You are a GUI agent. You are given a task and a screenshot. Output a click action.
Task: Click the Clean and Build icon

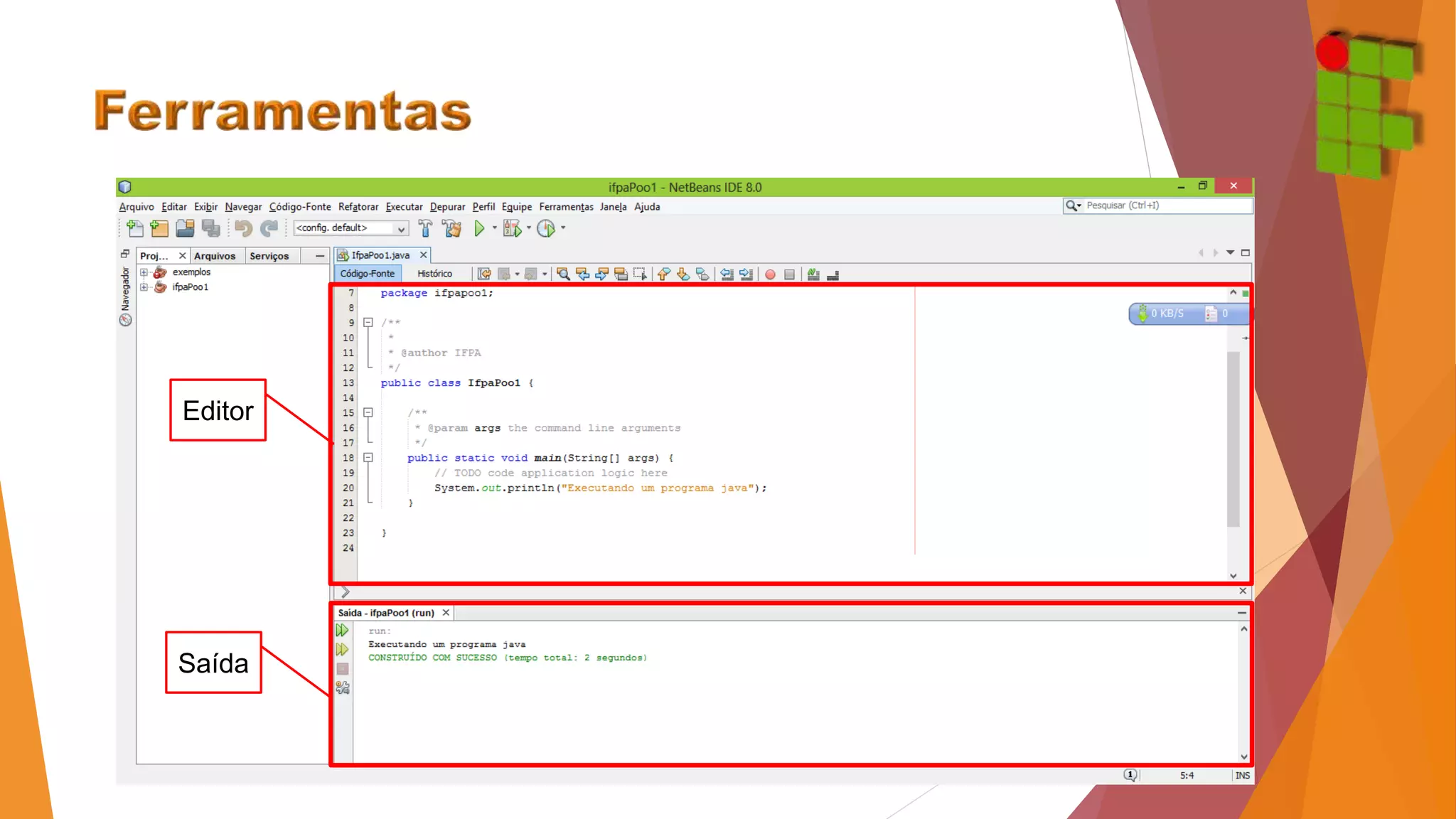coord(451,228)
